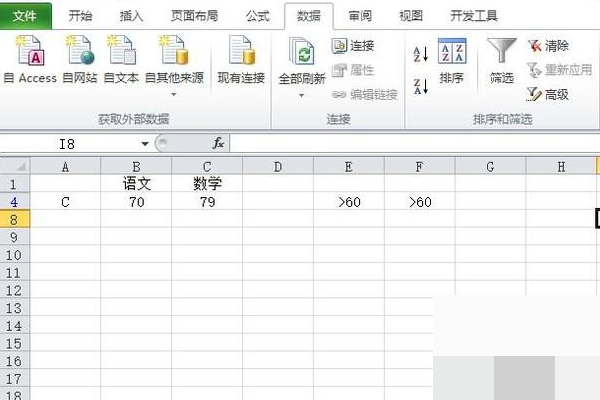
Task: Open Advanced (高级) filter options
Action: click(x=548, y=94)
